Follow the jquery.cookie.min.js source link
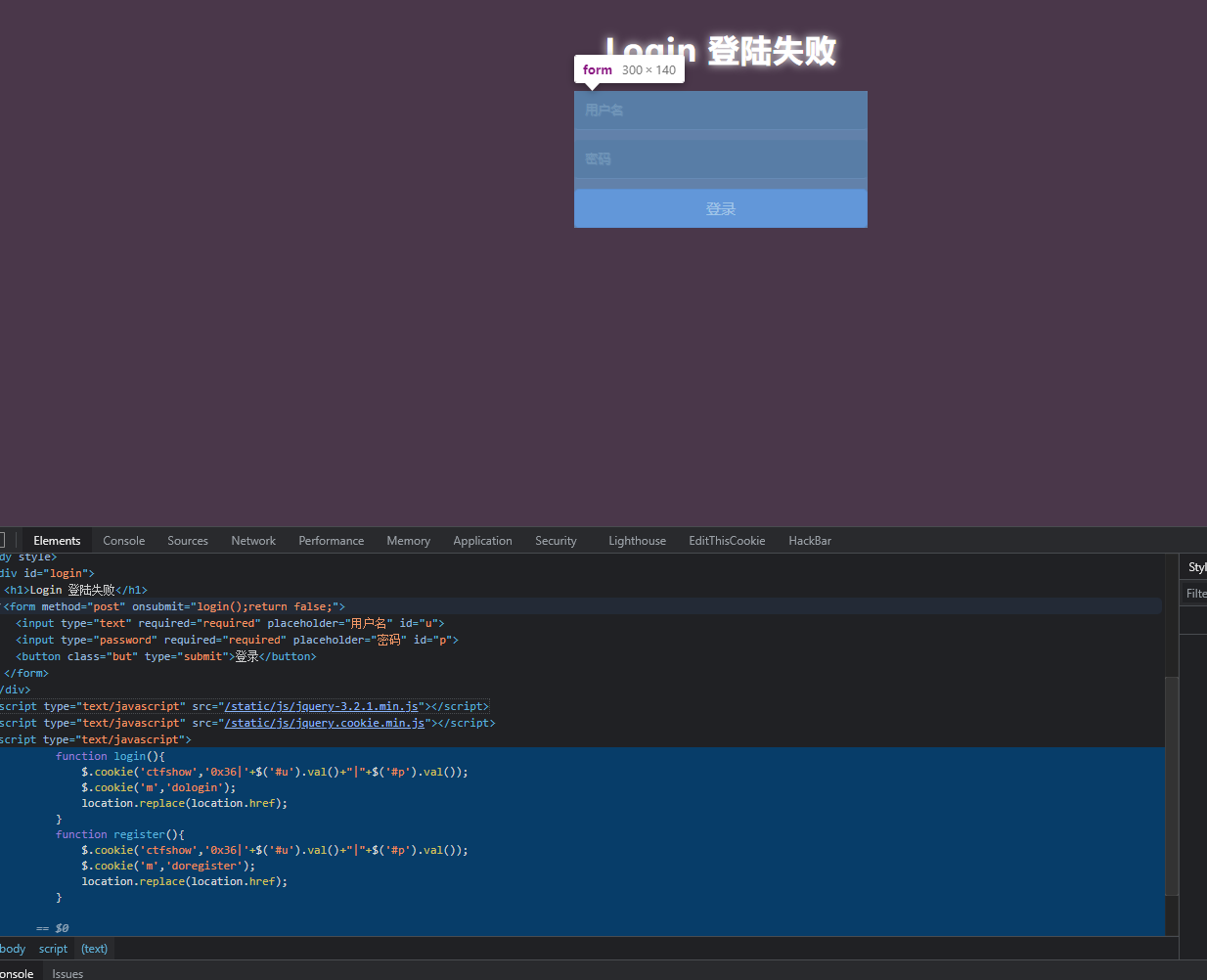1207x980 pixels. pyautogui.click(x=325, y=723)
